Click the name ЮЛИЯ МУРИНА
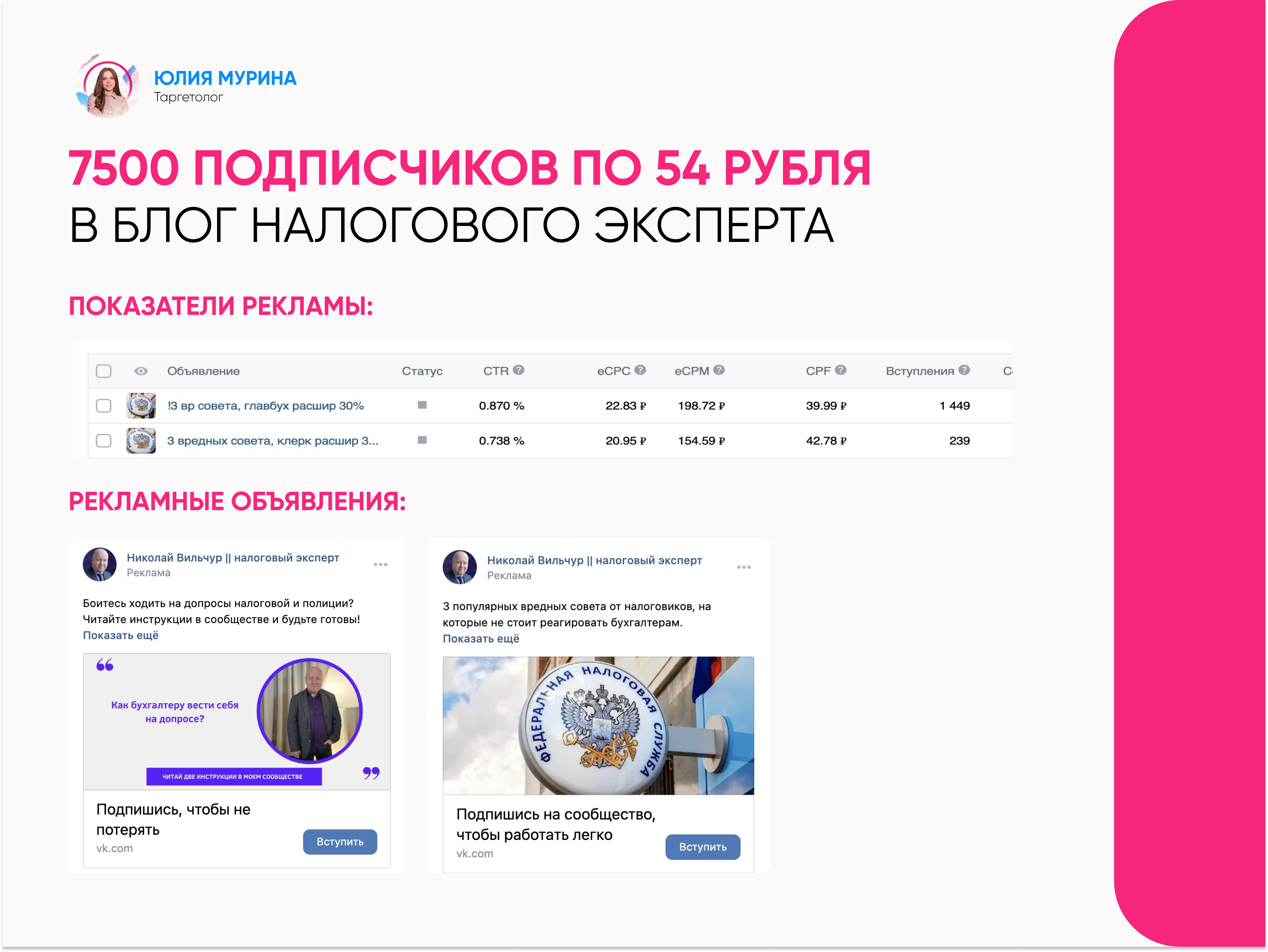Screen dimensions: 1268x952 (x=225, y=78)
